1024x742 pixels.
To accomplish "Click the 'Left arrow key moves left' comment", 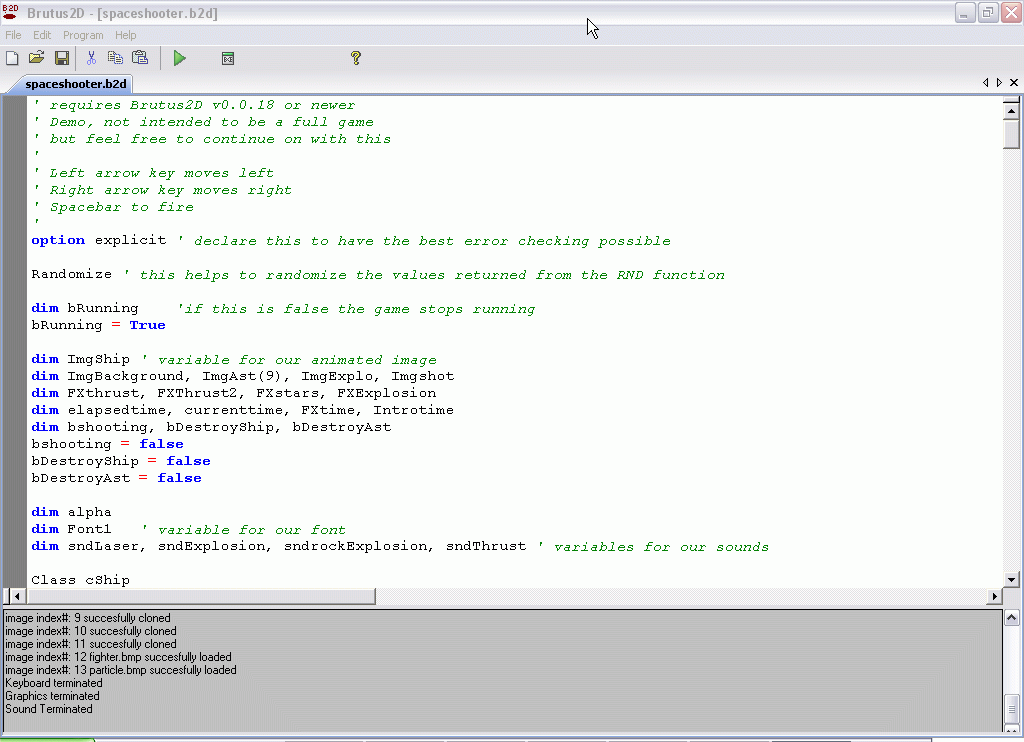I will pos(153,172).
